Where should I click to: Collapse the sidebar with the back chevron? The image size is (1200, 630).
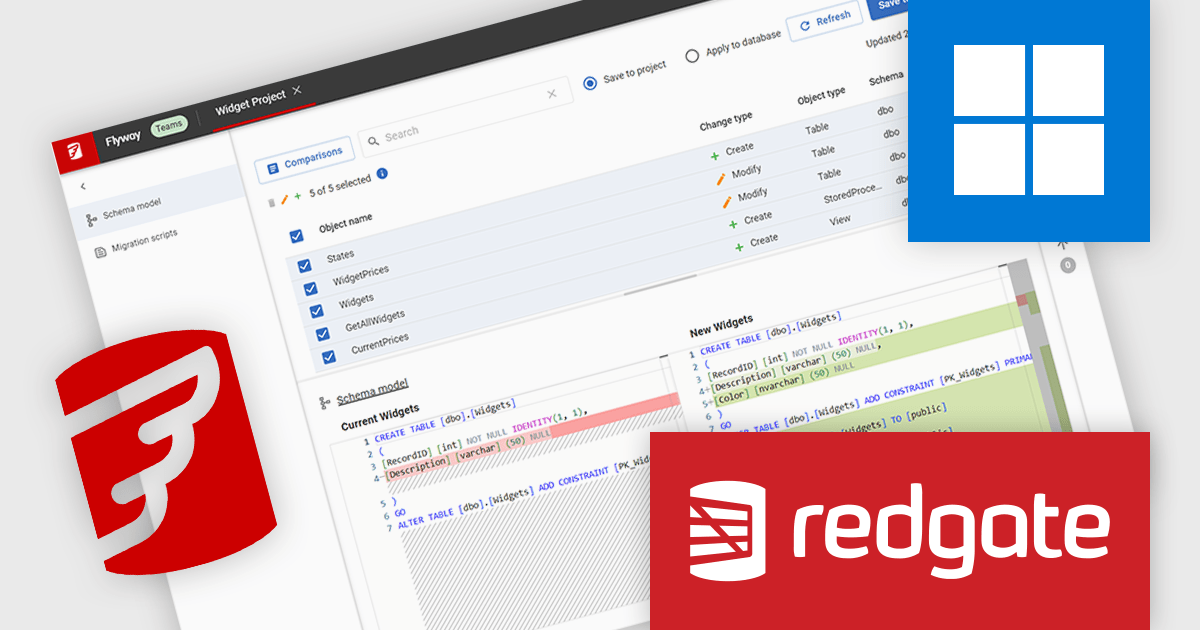coord(83,186)
